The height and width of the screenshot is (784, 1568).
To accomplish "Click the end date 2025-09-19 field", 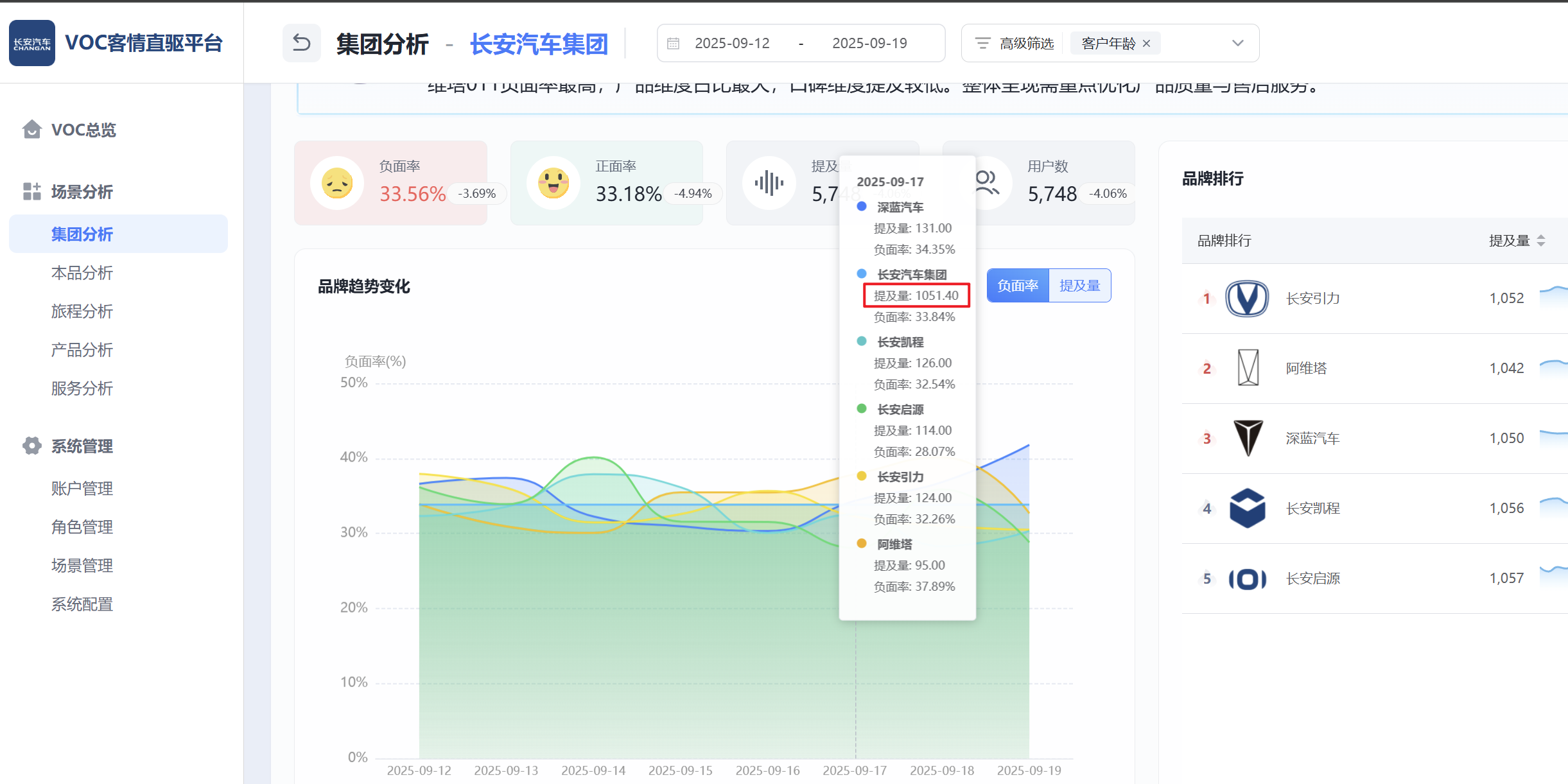I will [869, 43].
